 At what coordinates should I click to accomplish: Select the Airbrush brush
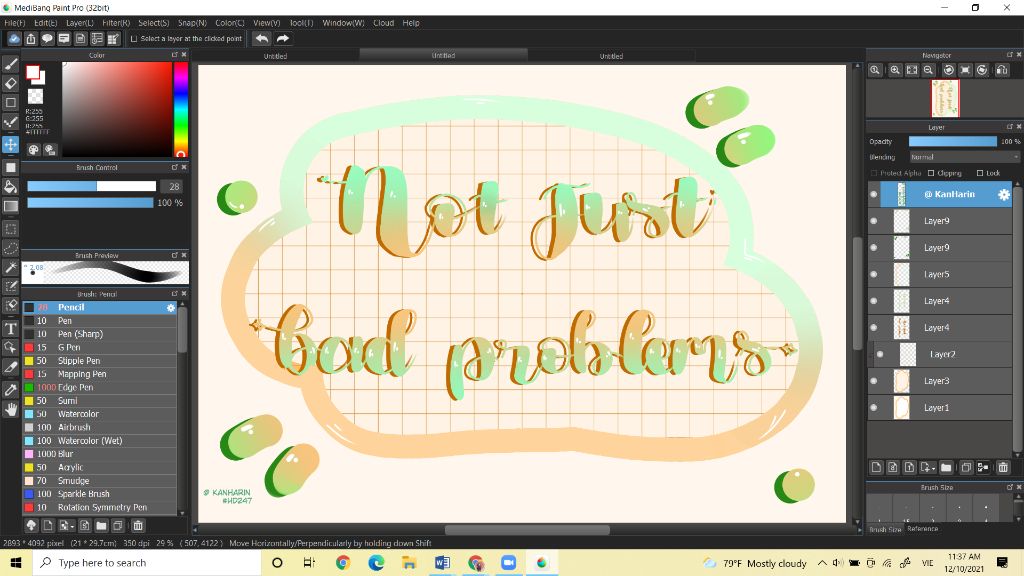100,427
